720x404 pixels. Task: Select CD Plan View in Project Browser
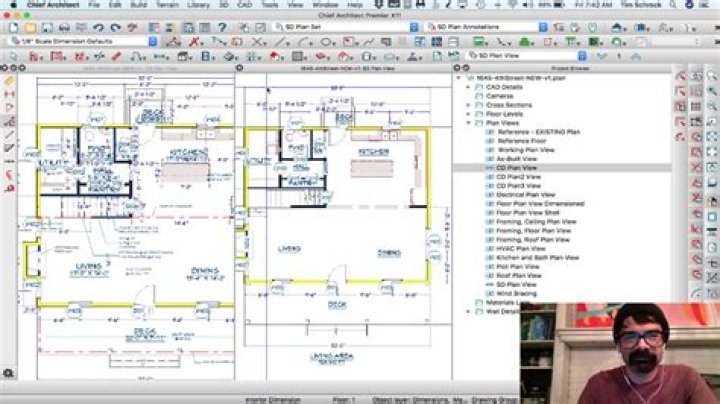coord(516,168)
